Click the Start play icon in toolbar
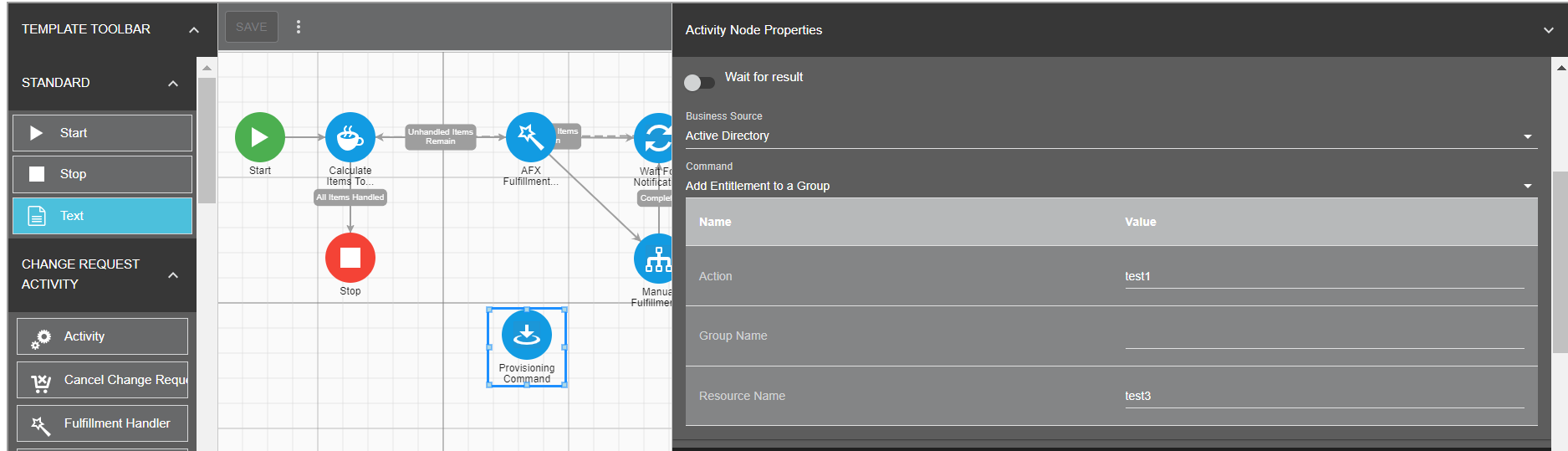The image size is (1568, 451). pos(36,133)
